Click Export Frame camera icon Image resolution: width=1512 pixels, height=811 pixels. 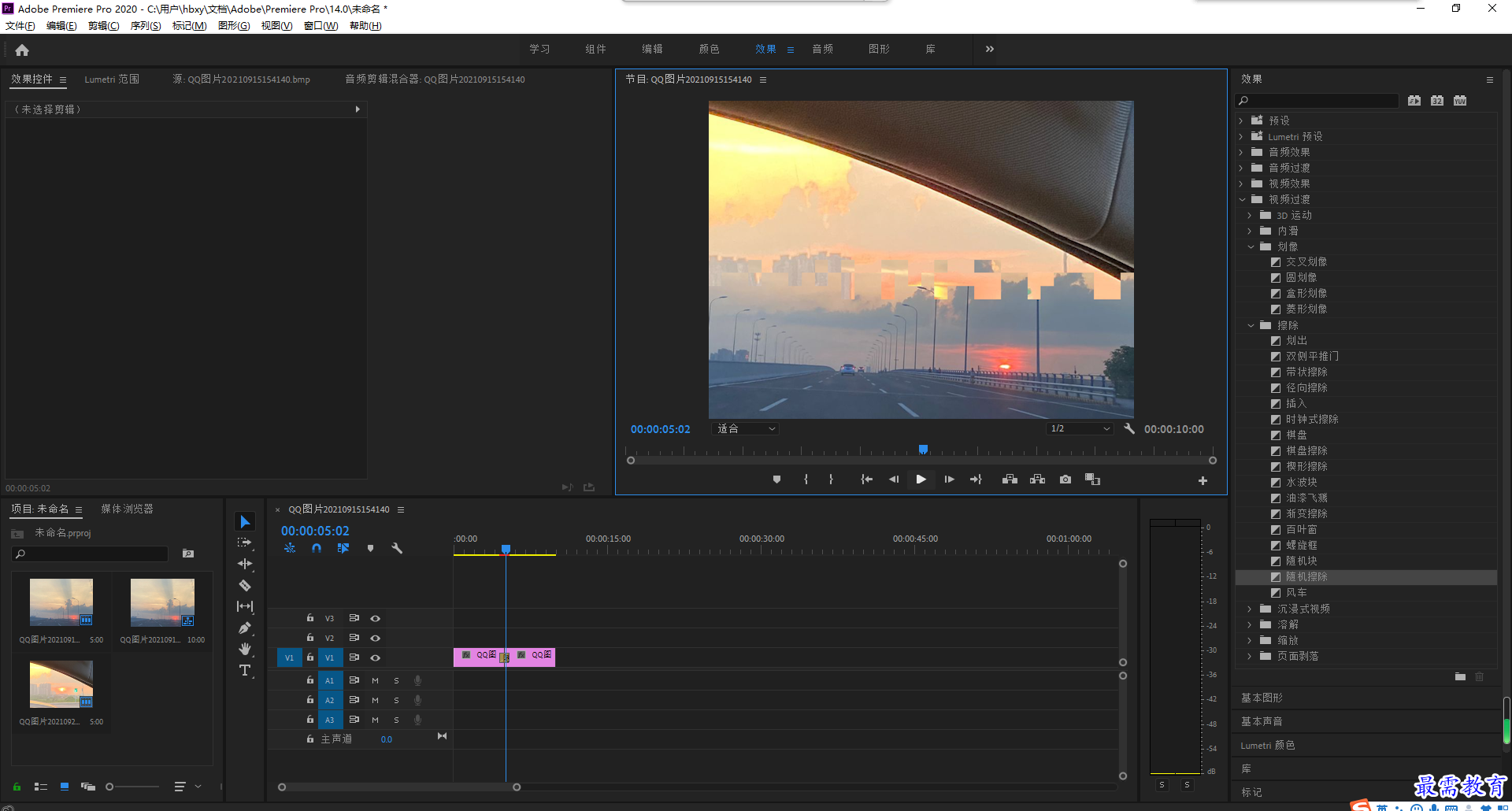(1065, 480)
